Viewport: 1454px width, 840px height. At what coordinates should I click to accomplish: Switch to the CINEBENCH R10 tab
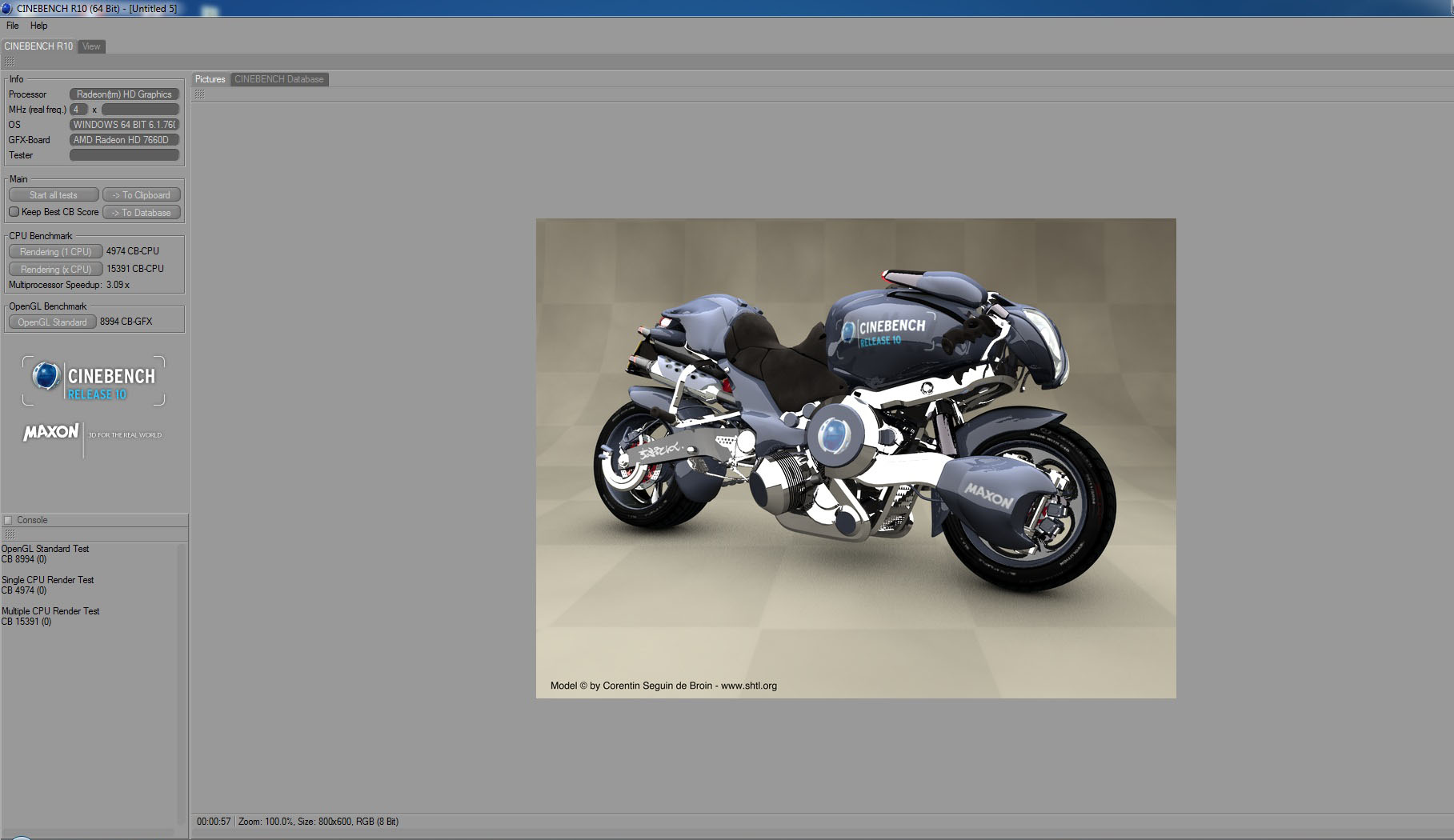pyautogui.click(x=38, y=46)
